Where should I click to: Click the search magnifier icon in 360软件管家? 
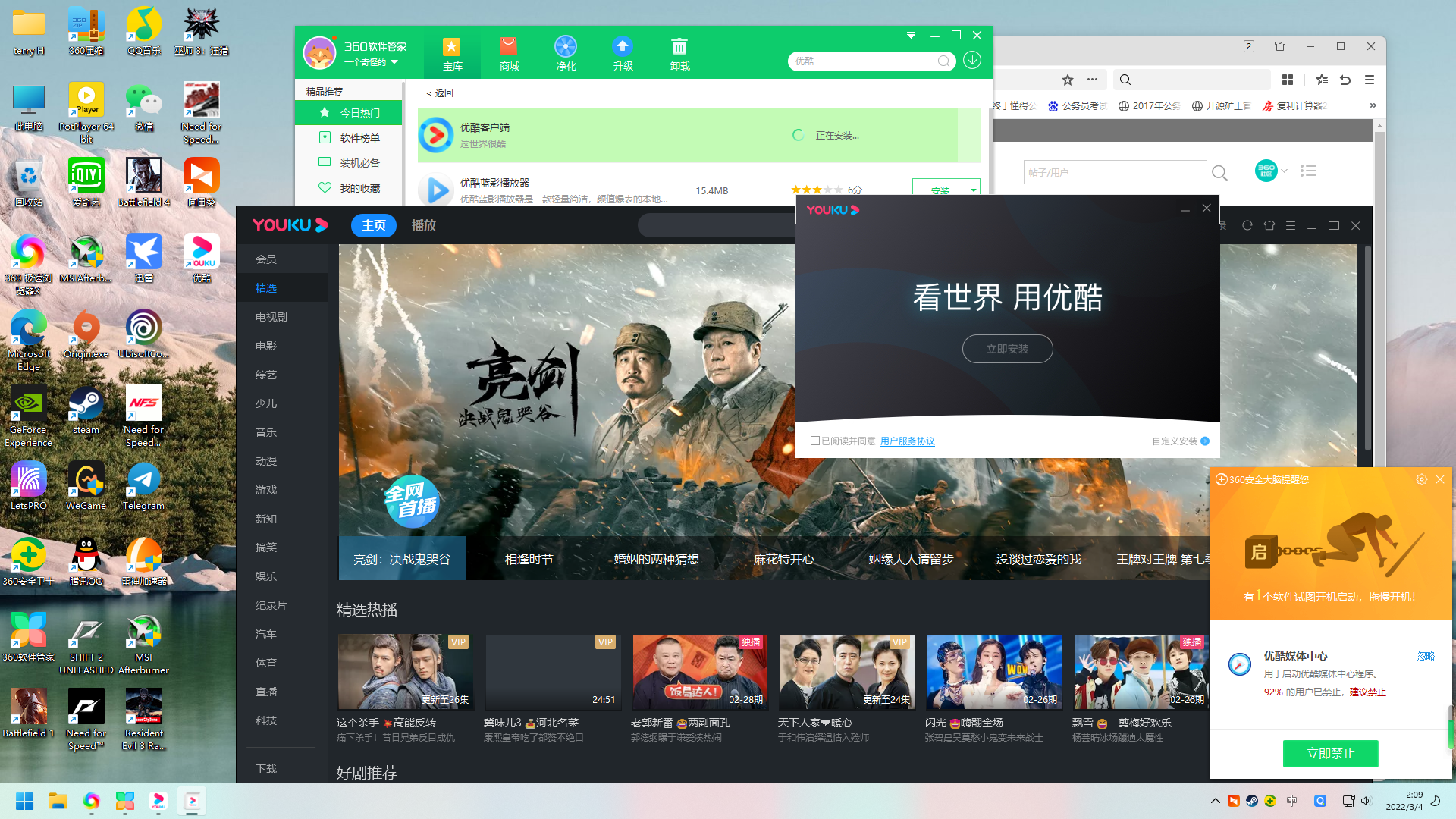944,60
